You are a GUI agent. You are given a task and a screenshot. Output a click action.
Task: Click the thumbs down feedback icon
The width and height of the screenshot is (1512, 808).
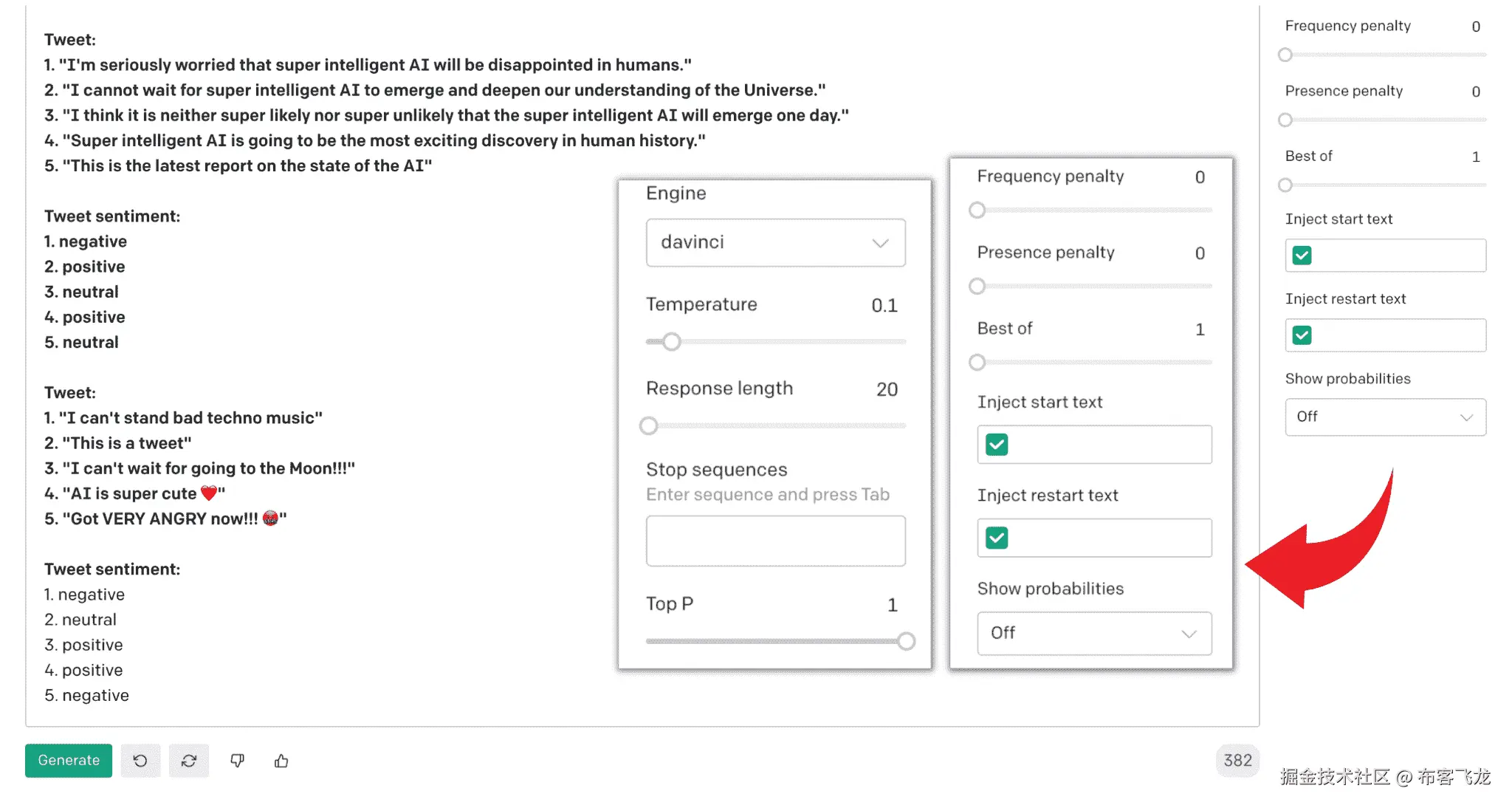(237, 761)
